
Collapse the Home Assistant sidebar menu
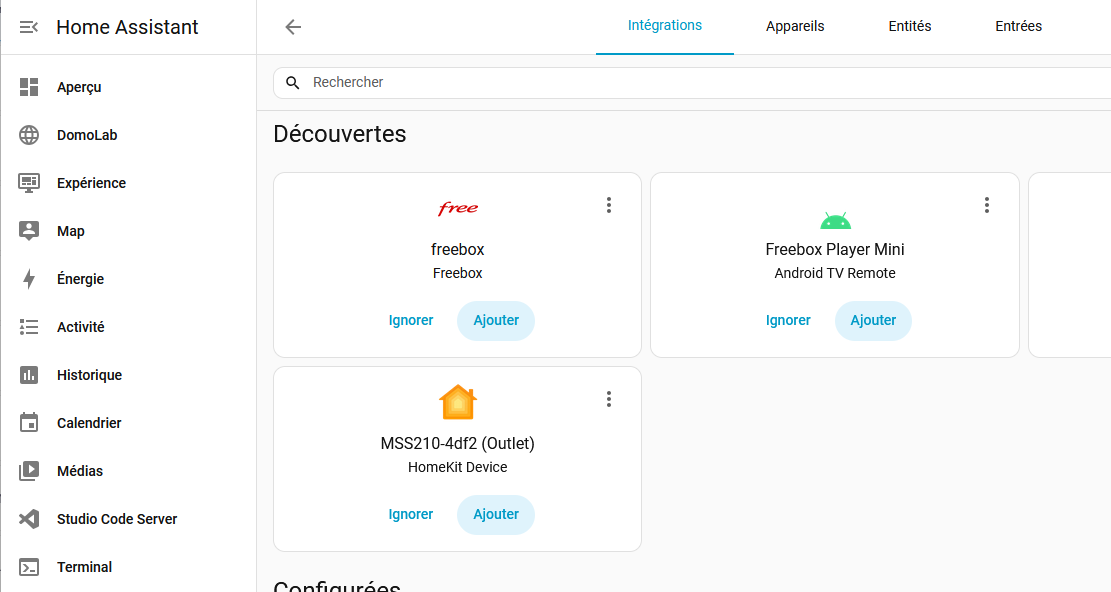click(29, 27)
